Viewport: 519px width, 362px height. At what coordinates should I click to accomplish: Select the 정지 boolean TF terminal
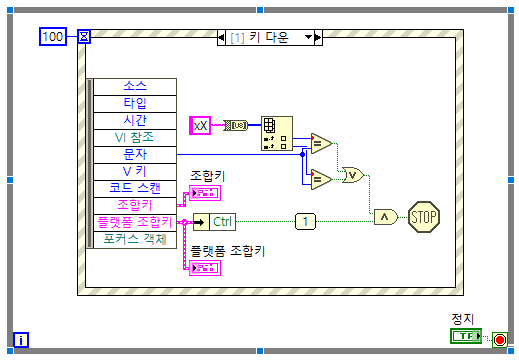pos(466,336)
